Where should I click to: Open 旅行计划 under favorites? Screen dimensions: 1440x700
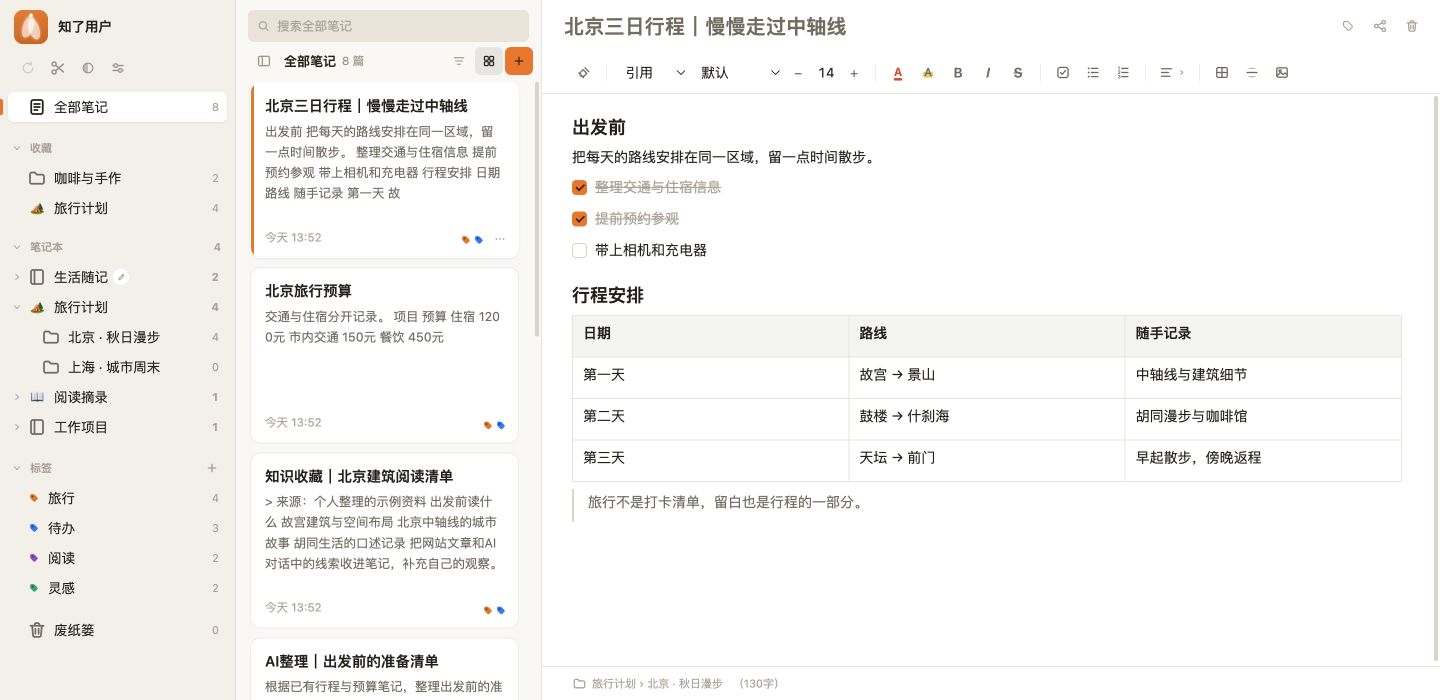[117, 208]
